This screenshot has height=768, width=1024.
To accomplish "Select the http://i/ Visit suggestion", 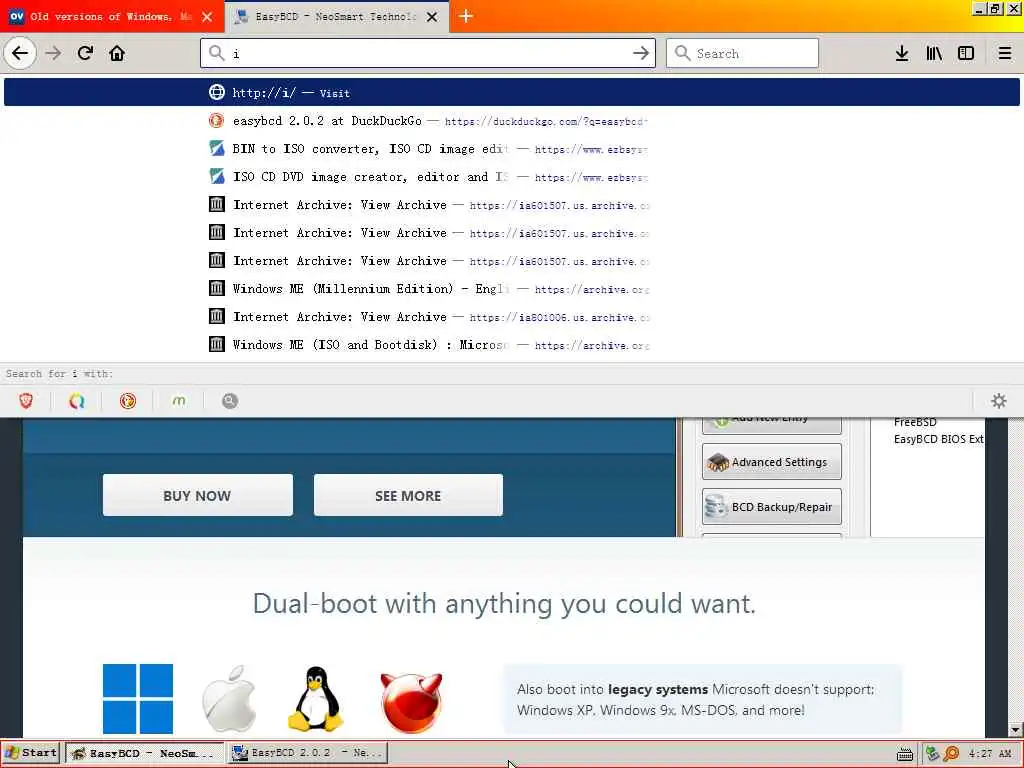I will pyautogui.click(x=511, y=92).
